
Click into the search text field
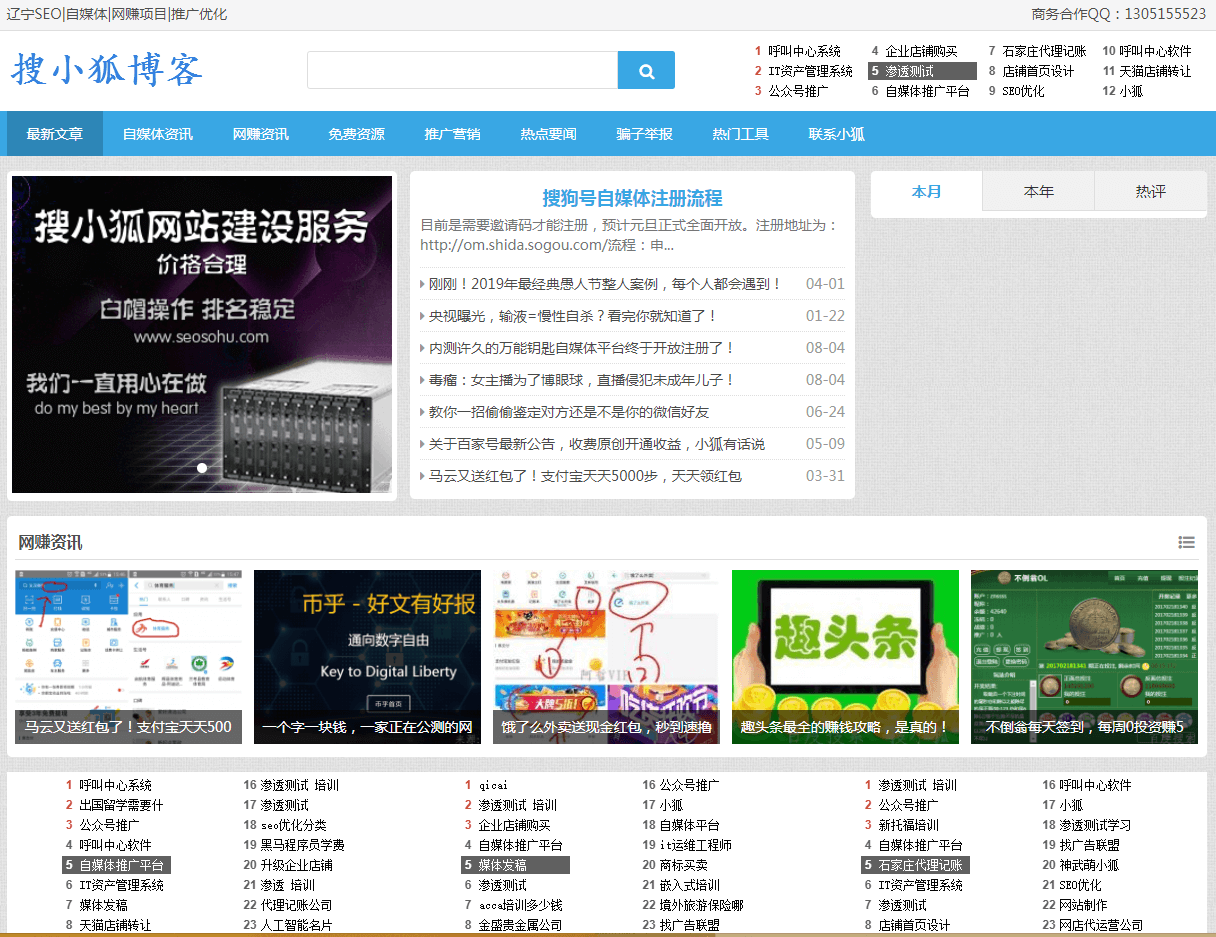pos(462,71)
